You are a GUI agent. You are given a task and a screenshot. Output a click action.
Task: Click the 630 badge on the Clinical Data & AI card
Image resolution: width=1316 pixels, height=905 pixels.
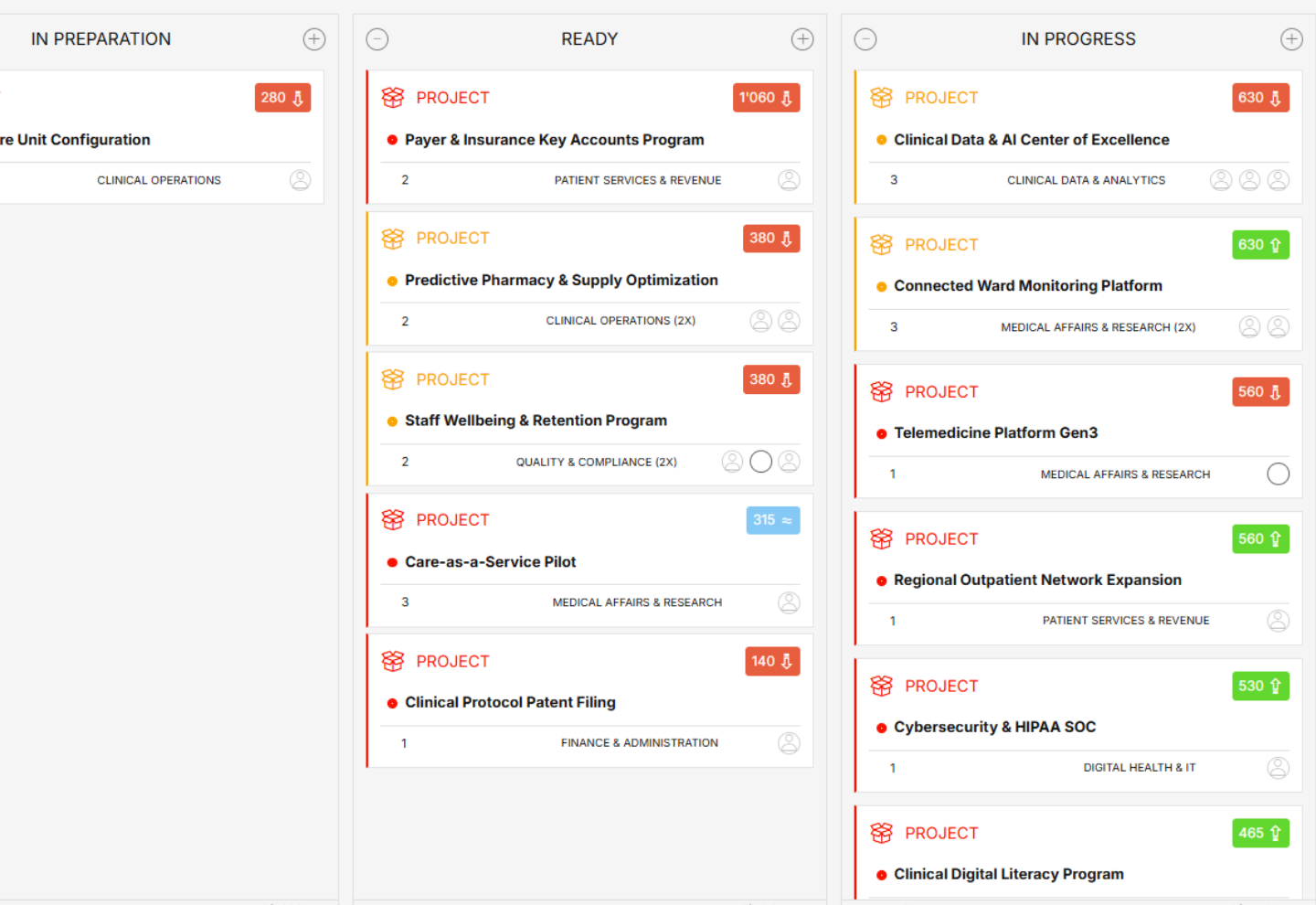(x=1260, y=98)
